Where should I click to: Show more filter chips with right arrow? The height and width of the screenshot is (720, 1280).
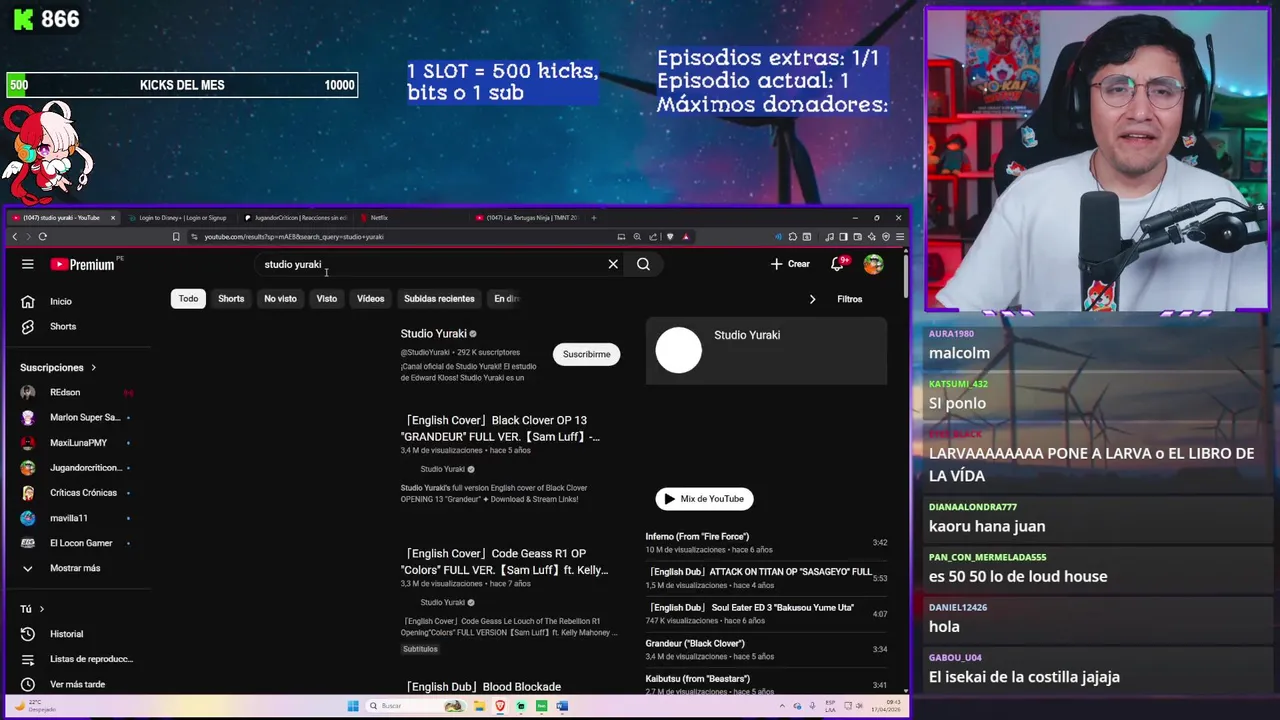tap(812, 299)
